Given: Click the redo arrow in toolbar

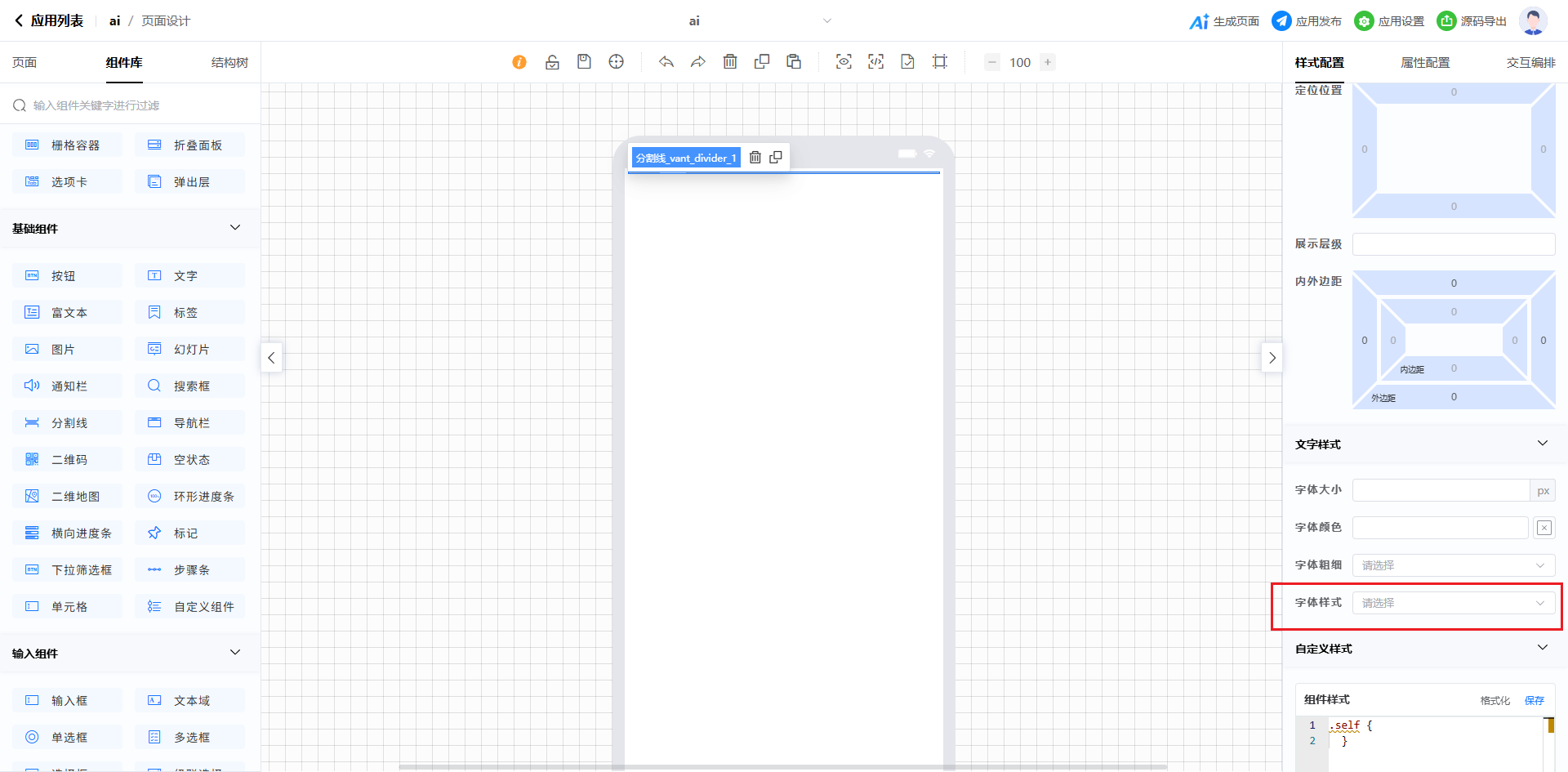Looking at the screenshot, I should (698, 62).
